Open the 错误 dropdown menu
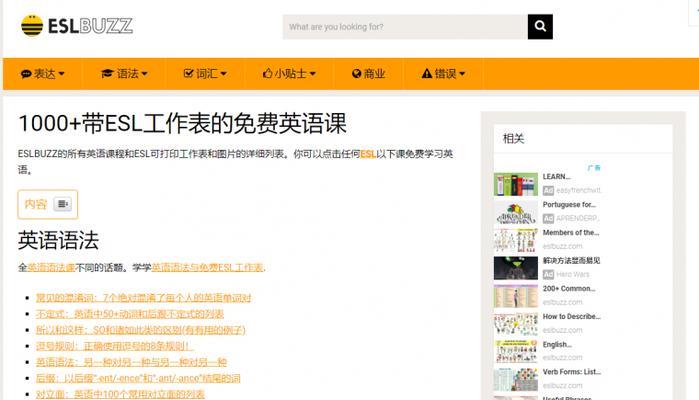This screenshot has width=699, height=400. point(443,74)
